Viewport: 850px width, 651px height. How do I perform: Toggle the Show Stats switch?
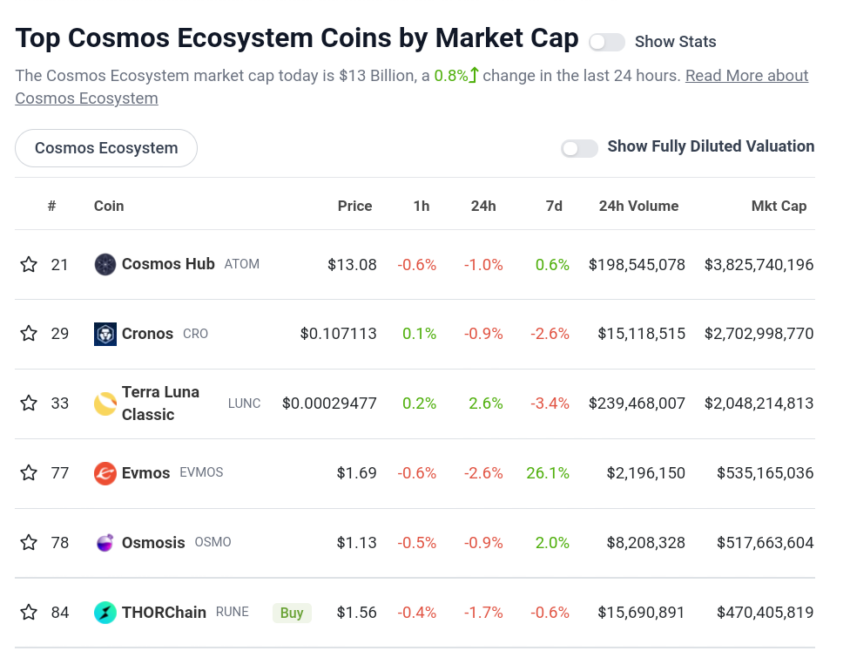606,42
